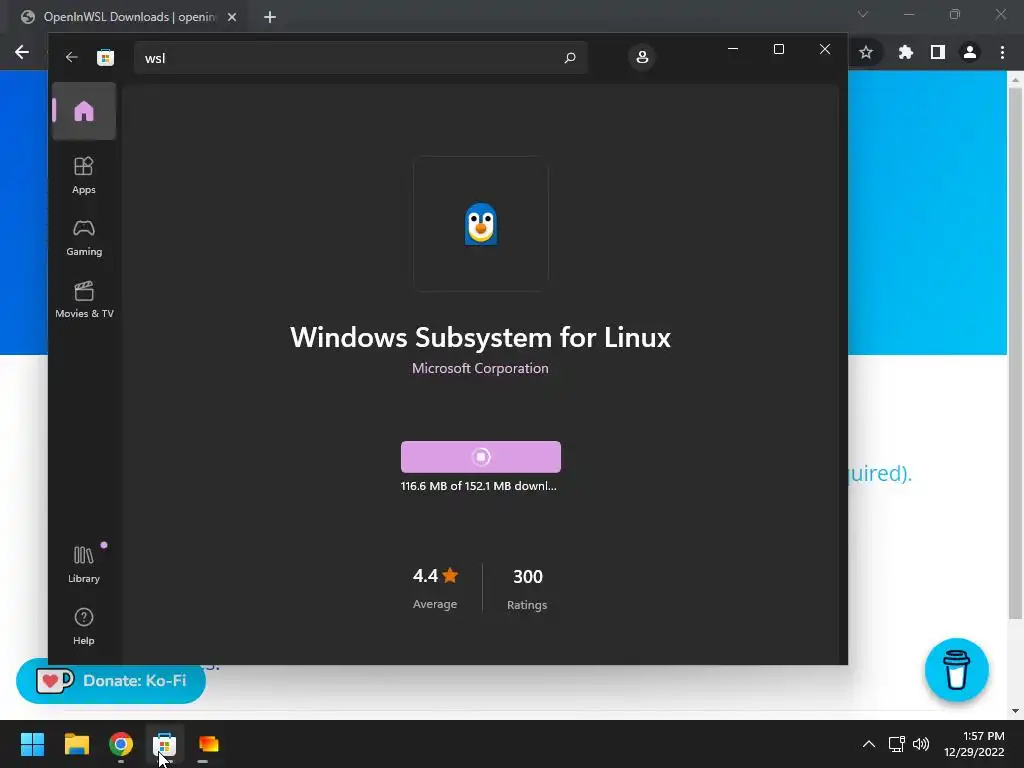Open the Apps section in Store sidebar

[84, 176]
